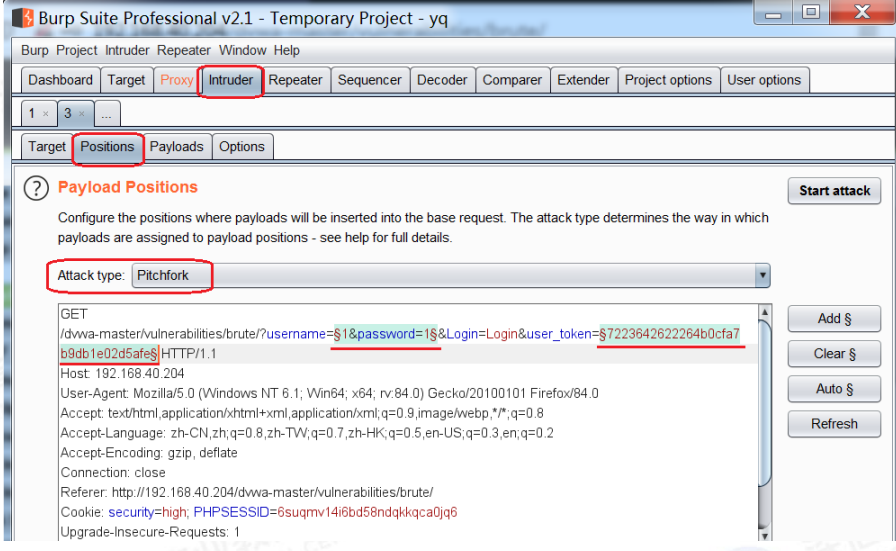Image resolution: width=896 pixels, height=551 pixels.
Task: Open the Decoder tab
Action: tap(442, 80)
